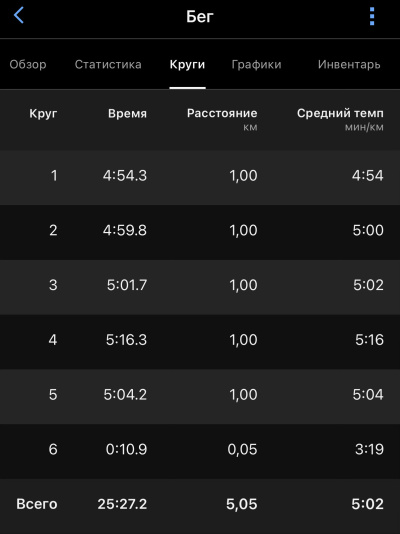Select lap 4 row with time 5:16.3

pyautogui.click(x=200, y=340)
